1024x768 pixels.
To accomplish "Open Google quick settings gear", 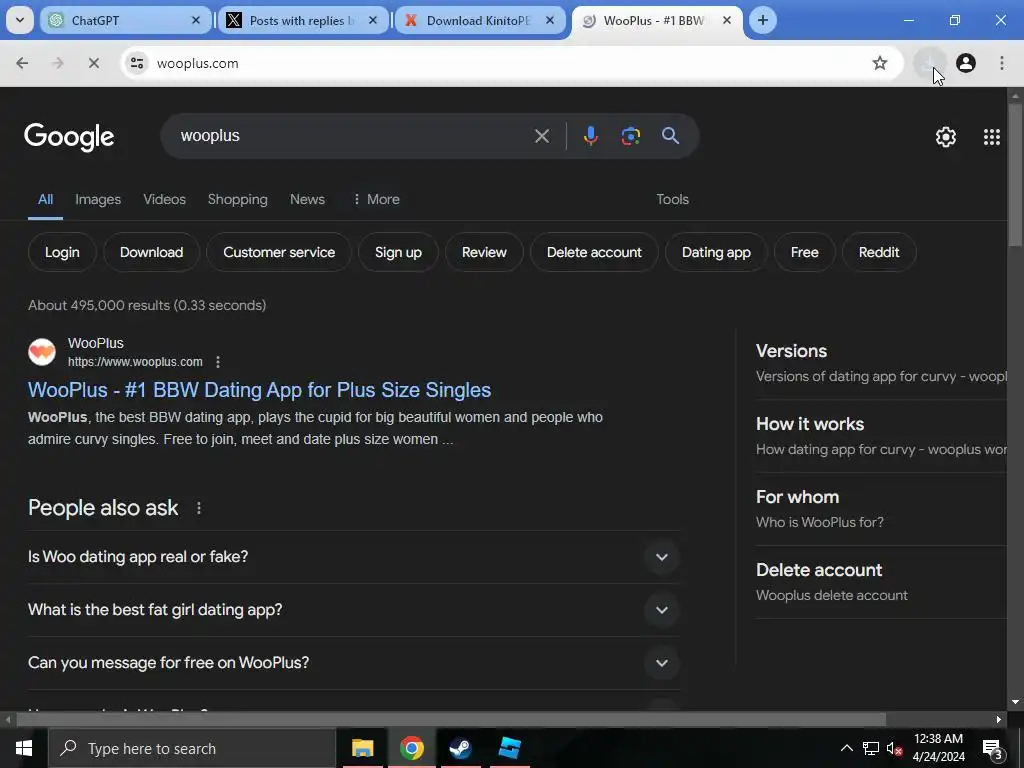I will [946, 136].
